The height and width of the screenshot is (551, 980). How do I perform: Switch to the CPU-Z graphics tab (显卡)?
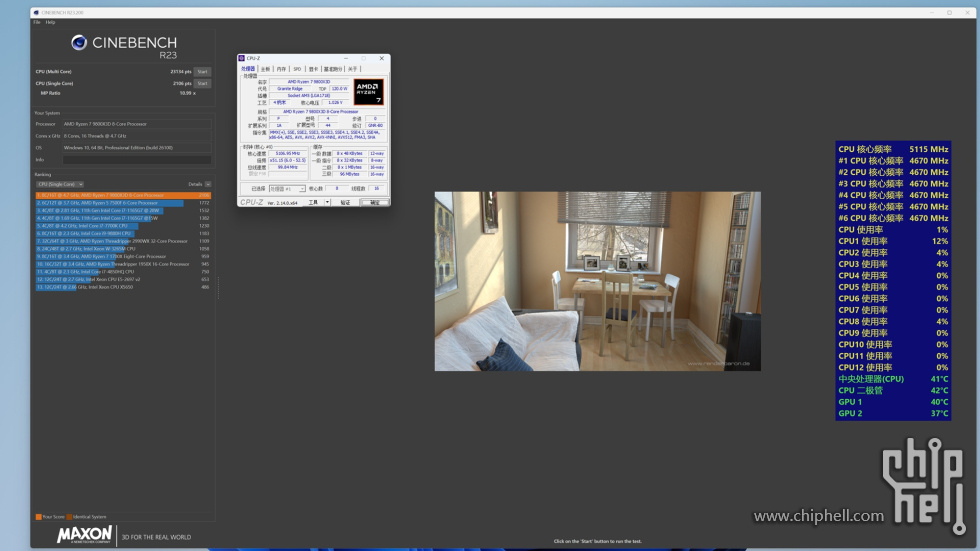coord(314,69)
